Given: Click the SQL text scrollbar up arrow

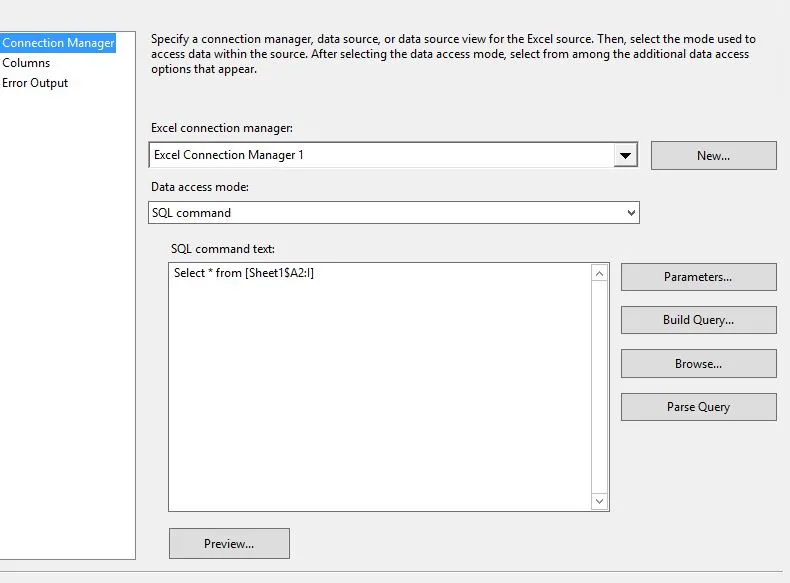Looking at the screenshot, I should pyautogui.click(x=600, y=274).
